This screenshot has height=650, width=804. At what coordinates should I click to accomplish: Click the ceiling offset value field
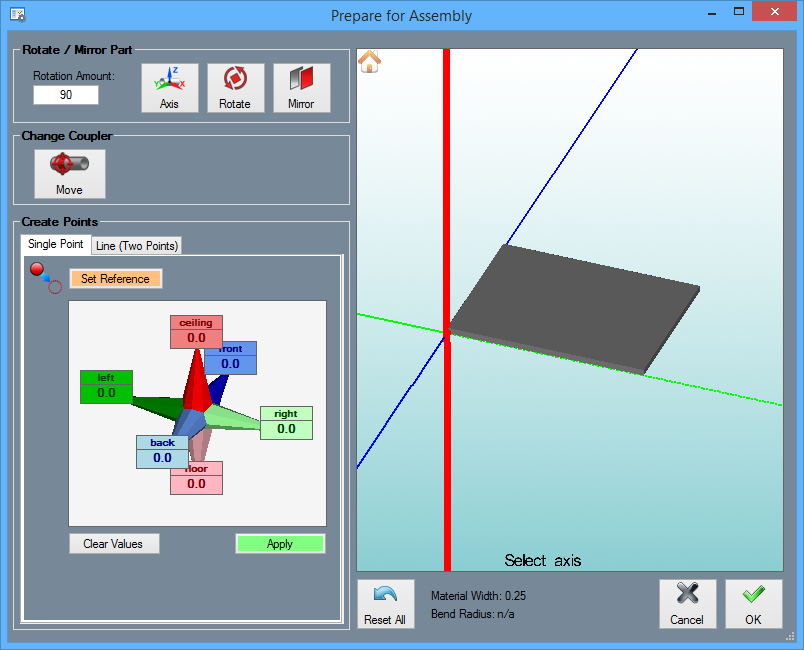[196, 338]
